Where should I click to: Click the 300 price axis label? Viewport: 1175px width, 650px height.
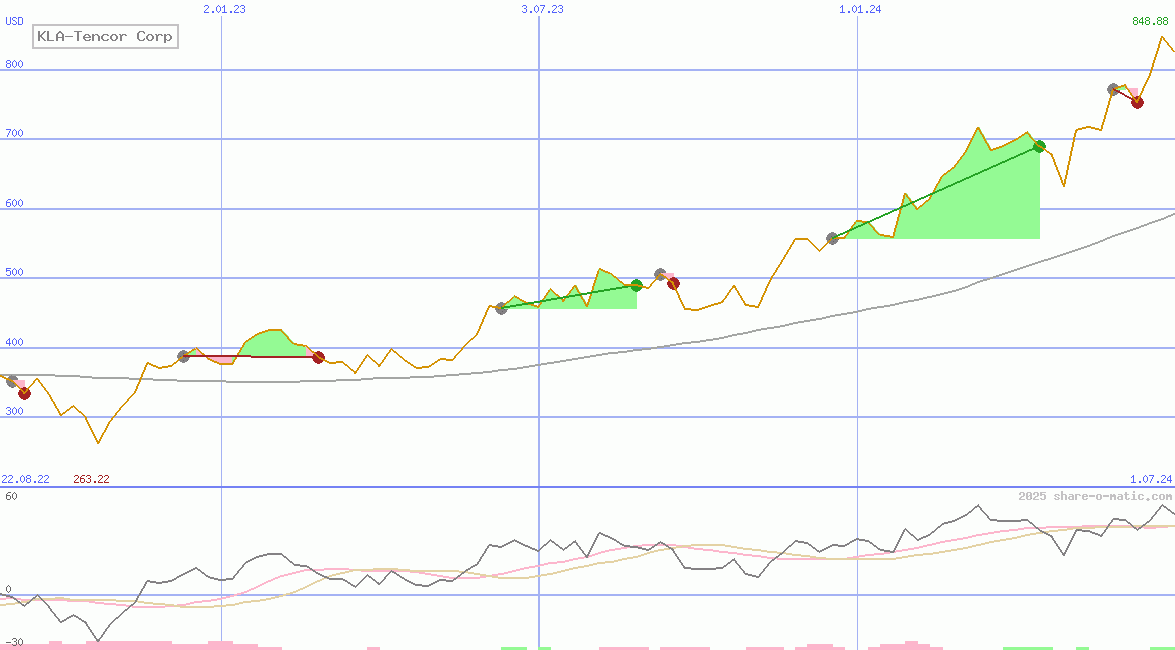pyautogui.click(x=14, y=411)
